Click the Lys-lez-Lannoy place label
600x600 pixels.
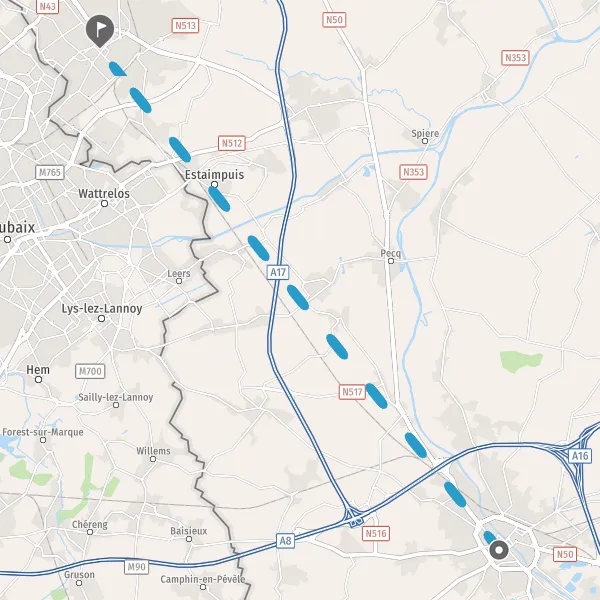click(102, 308)
